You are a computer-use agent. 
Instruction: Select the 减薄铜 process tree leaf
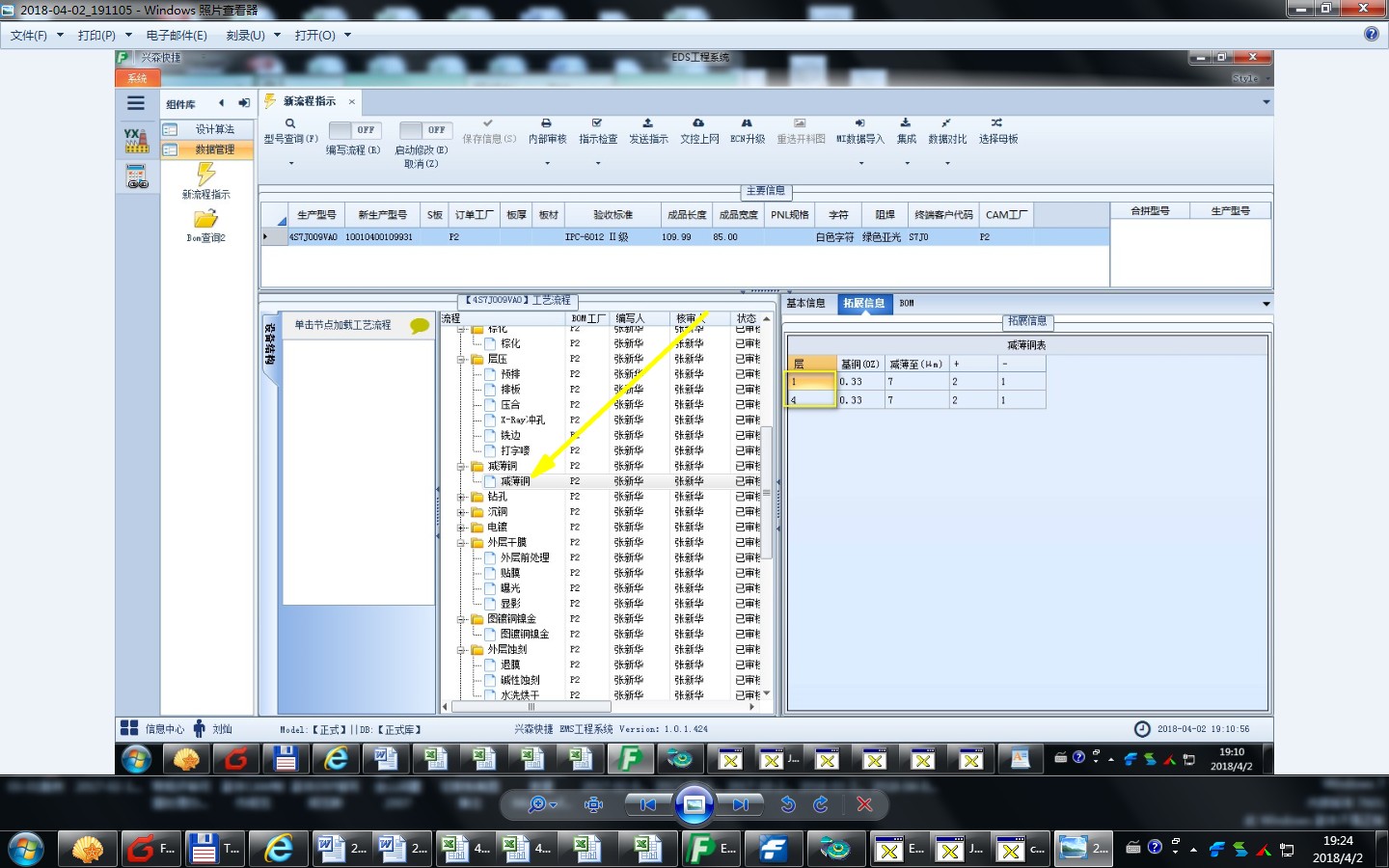(515, 481)
